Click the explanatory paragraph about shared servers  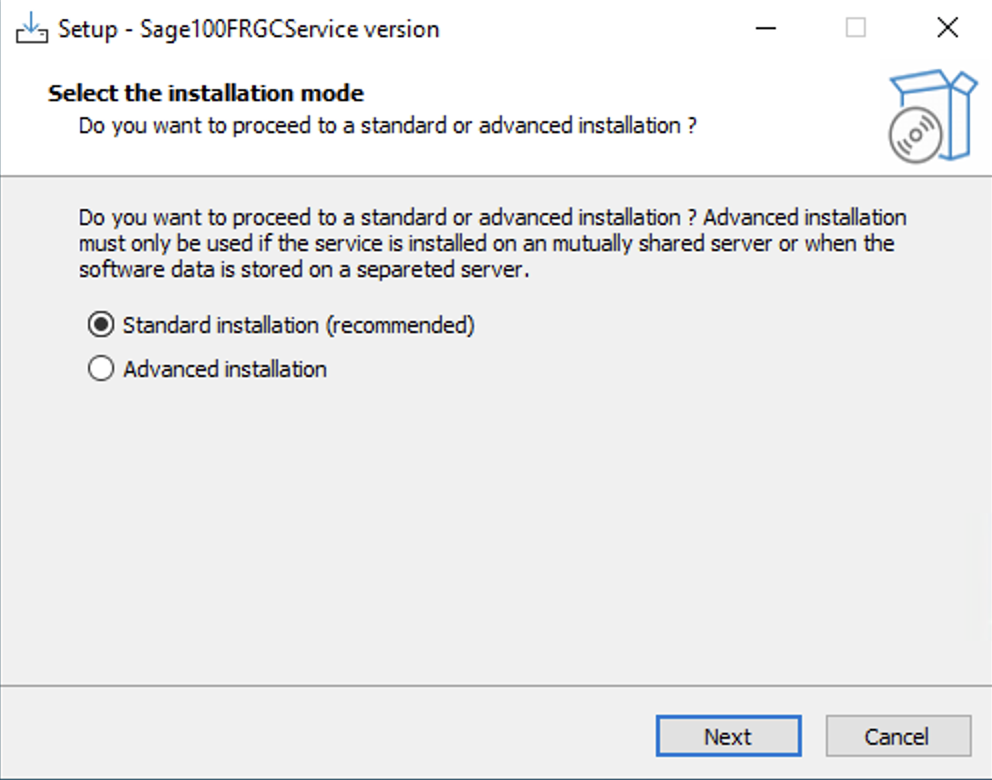click(x=492, y=244)
